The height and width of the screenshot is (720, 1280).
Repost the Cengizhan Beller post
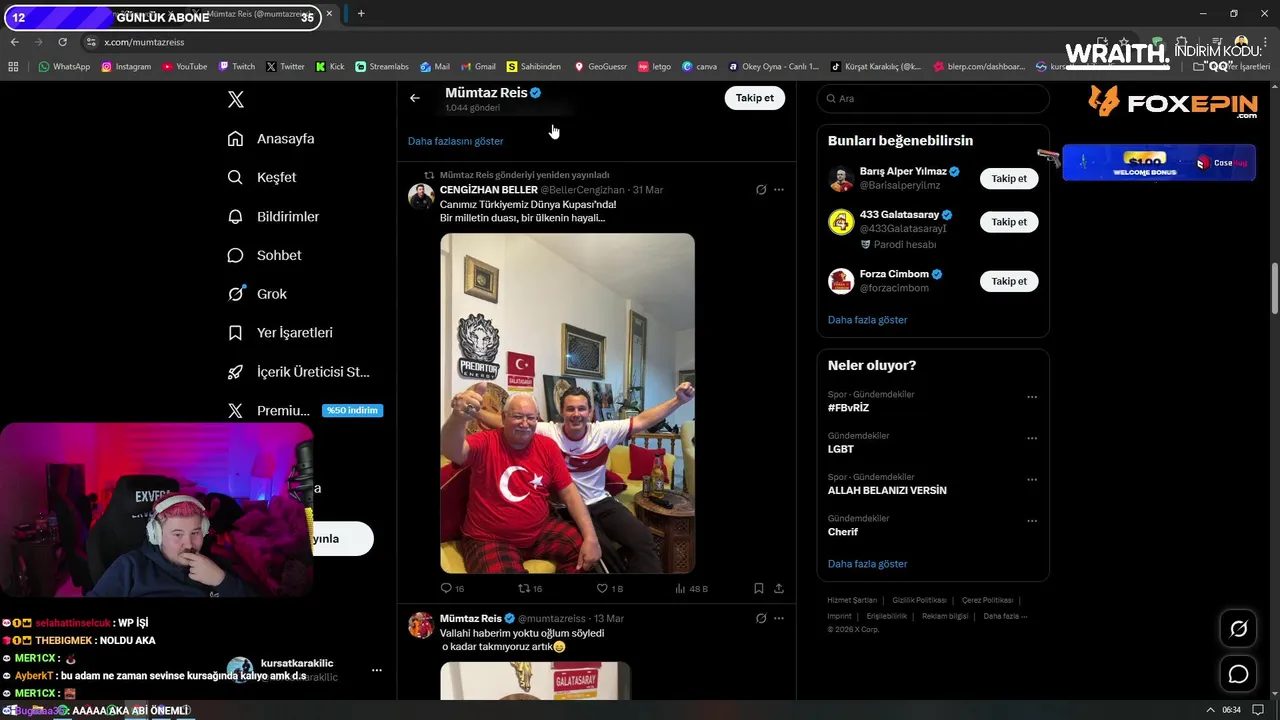pyautogui.click(x=530, y=589)
